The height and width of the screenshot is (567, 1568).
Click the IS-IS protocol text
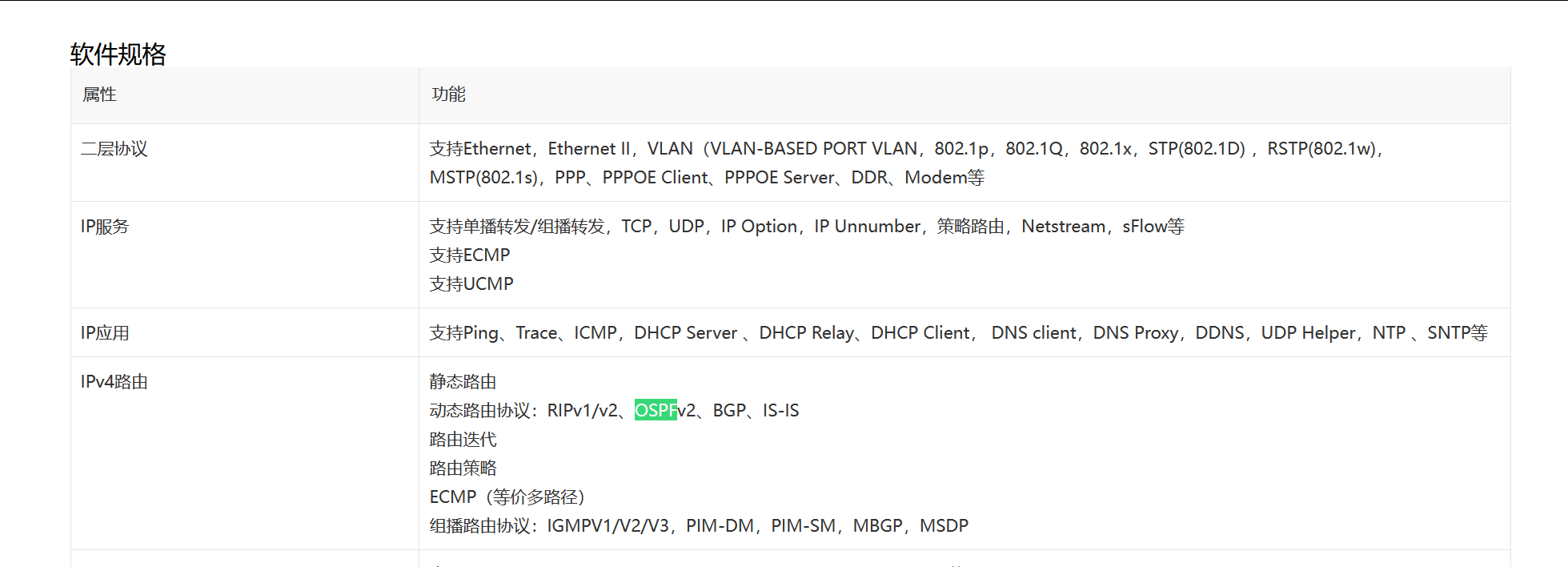(780, 411)
